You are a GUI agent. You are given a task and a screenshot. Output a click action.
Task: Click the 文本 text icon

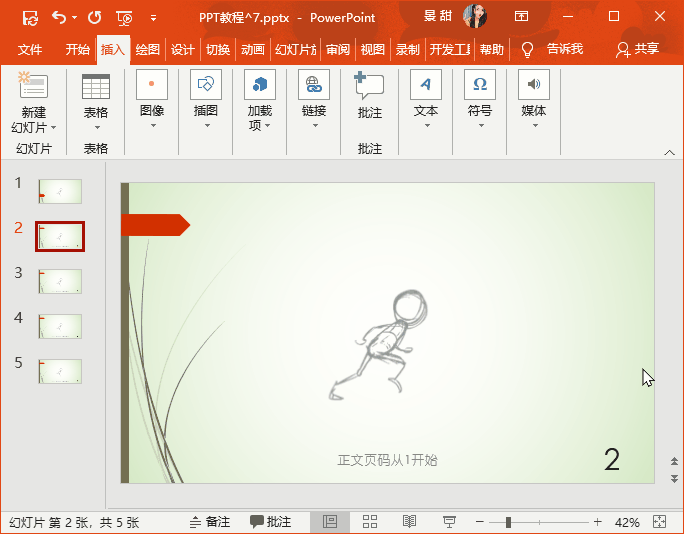click(x=426, y=84)
